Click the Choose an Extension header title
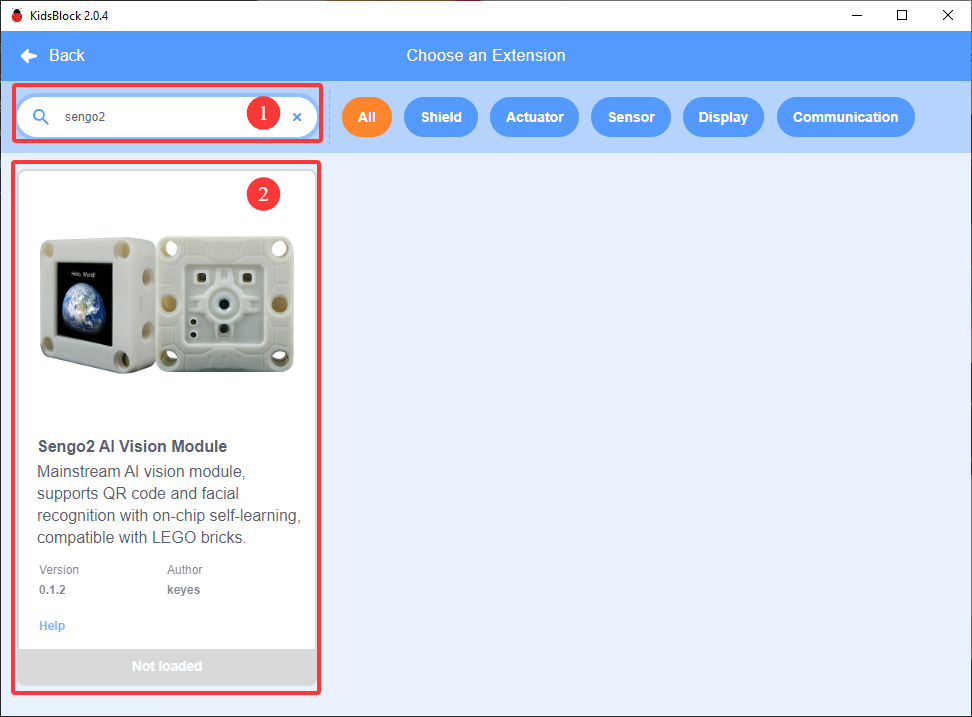The height and width of the screenshot is (717, 972). (x=485, y=56)
